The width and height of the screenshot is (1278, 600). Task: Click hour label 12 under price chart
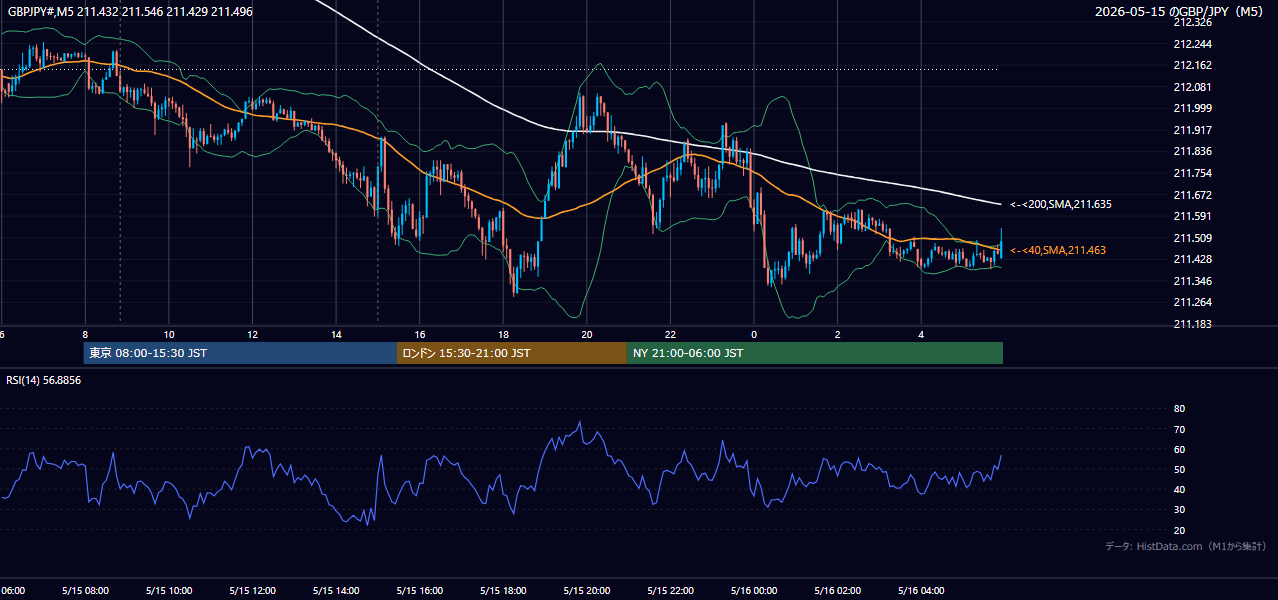252,335
